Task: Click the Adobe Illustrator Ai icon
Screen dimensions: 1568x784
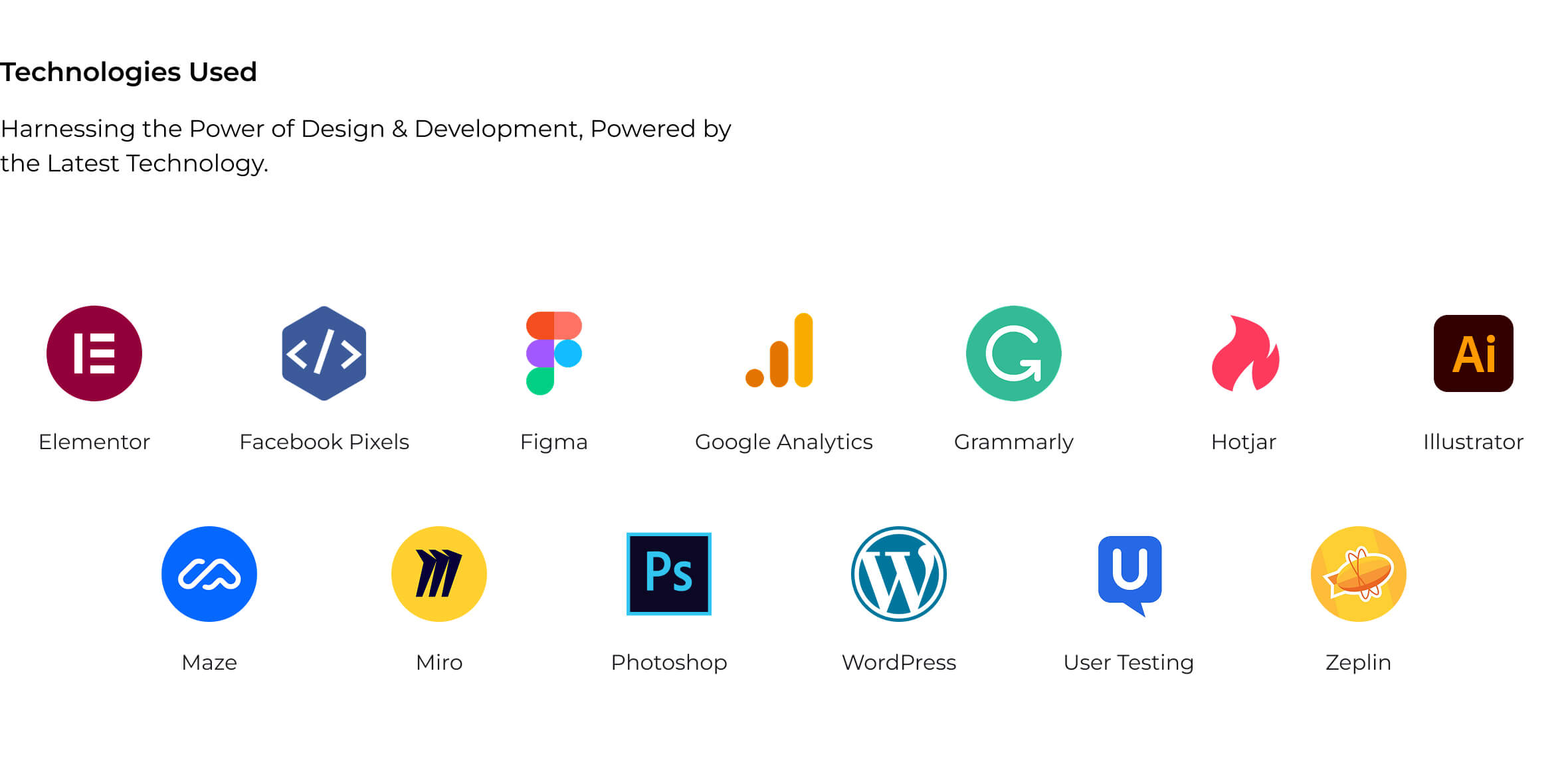Action: coord(1473,353)
